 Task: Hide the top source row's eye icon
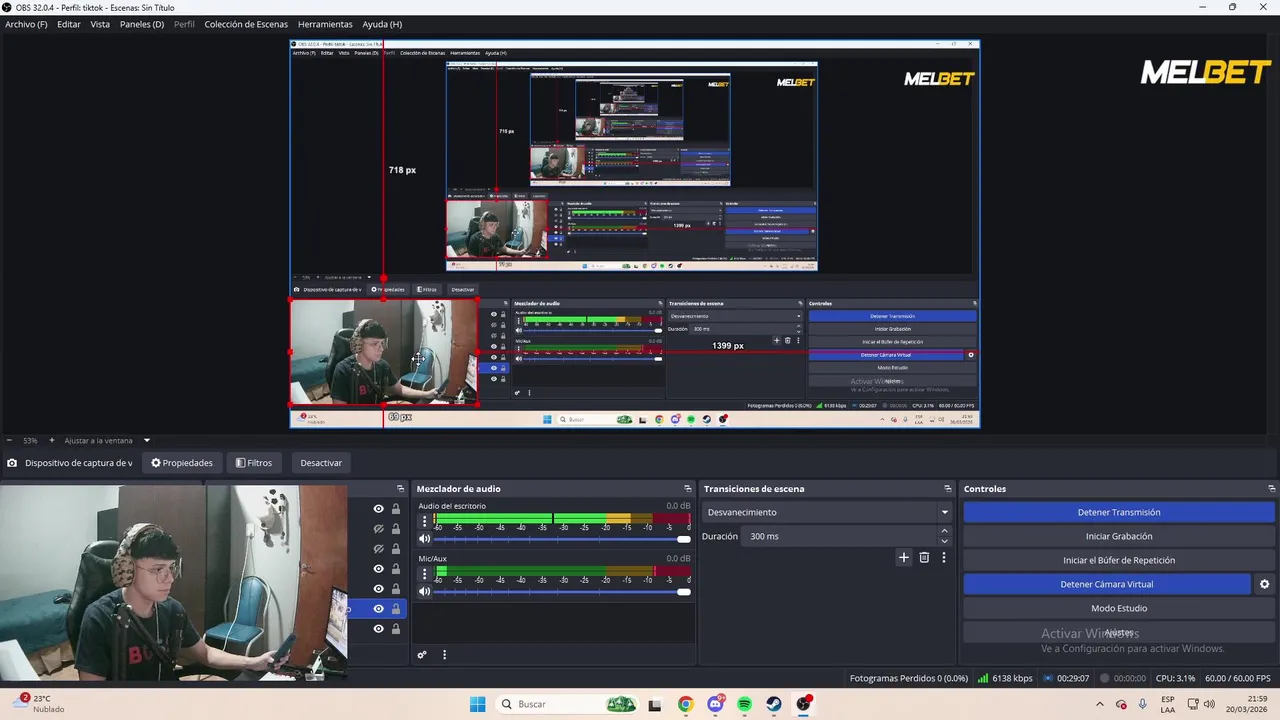378,509
